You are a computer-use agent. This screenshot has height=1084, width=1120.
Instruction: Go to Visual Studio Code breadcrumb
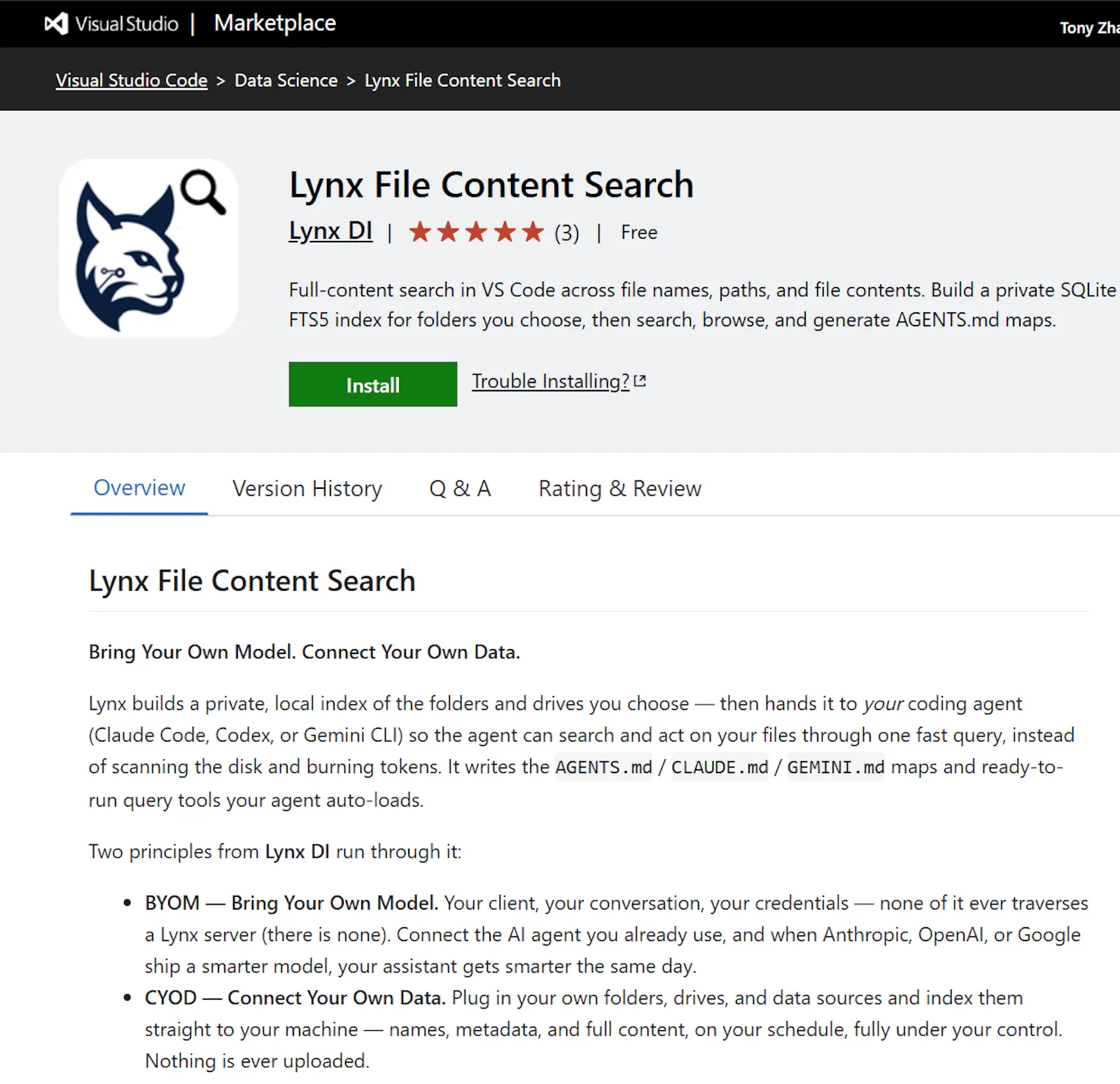(132, 81)
